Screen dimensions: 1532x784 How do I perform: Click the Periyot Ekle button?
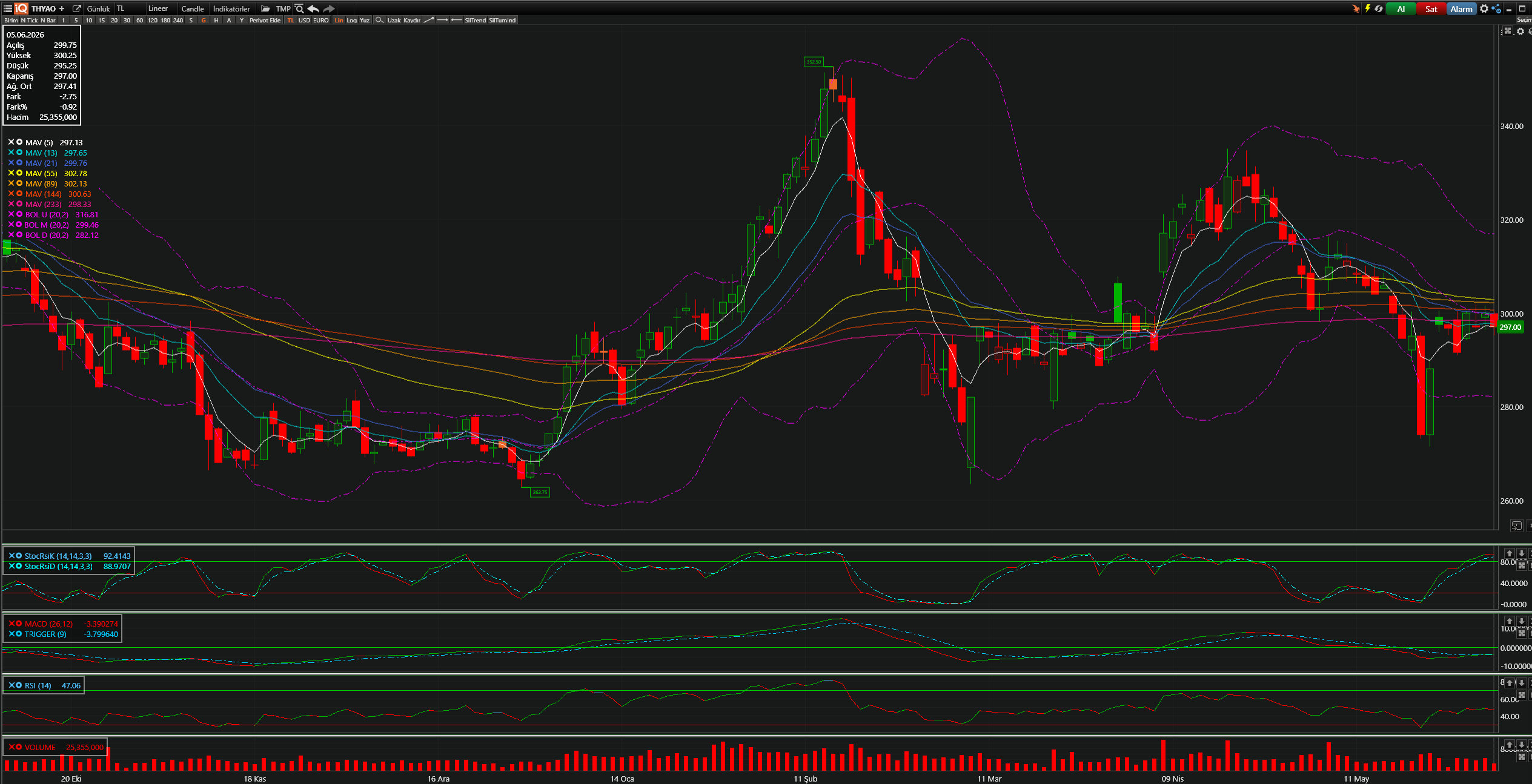pyautogui.click(x=265, y=20)
